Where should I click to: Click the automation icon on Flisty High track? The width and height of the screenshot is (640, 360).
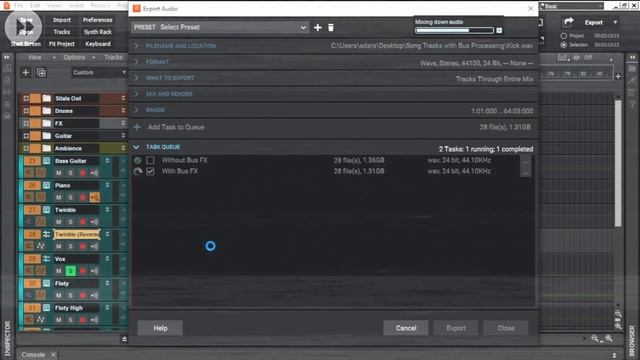coord(40,320)
